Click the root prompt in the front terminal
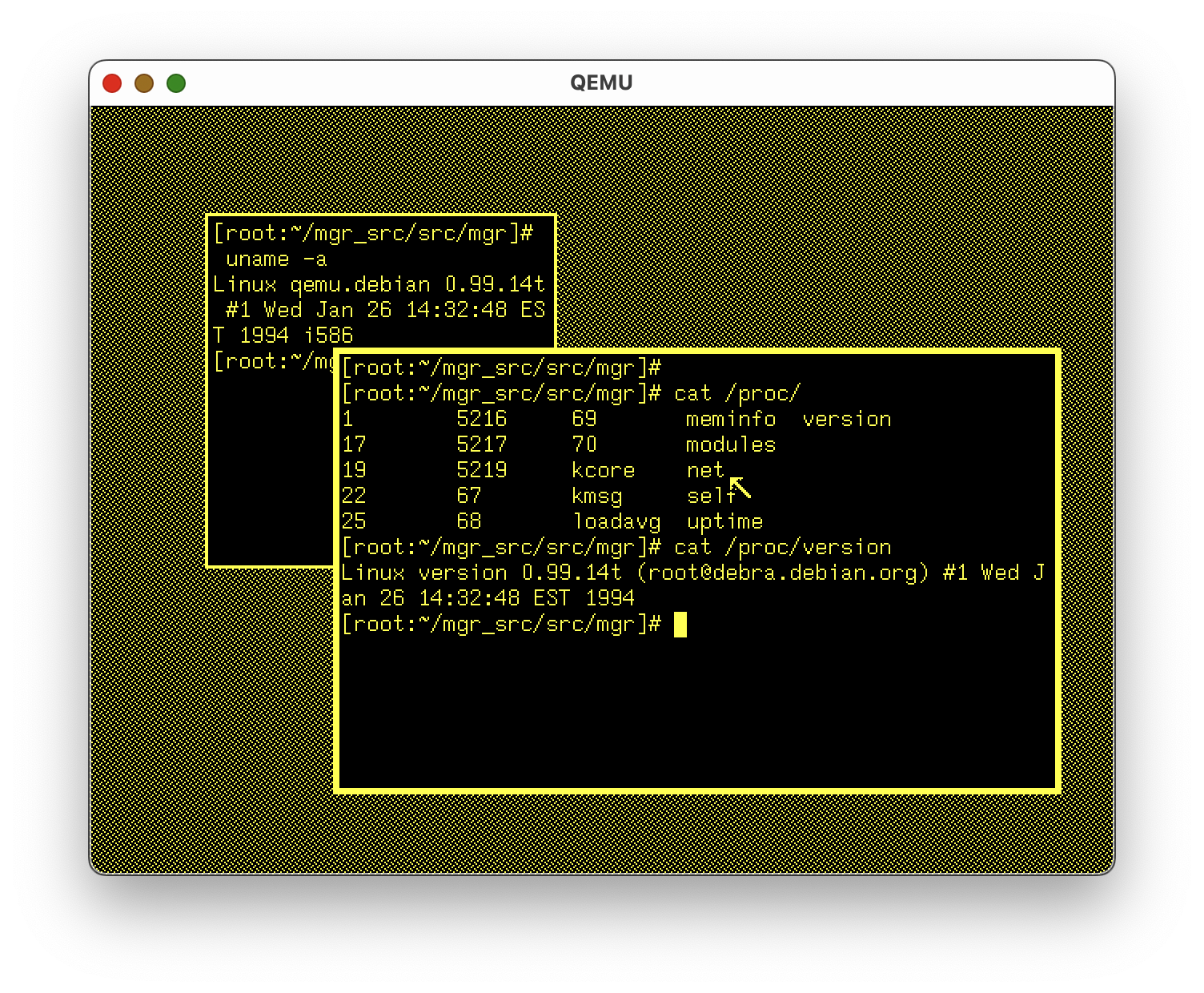The height and width of the screenshot is (993, 1204). coord(496,624)
